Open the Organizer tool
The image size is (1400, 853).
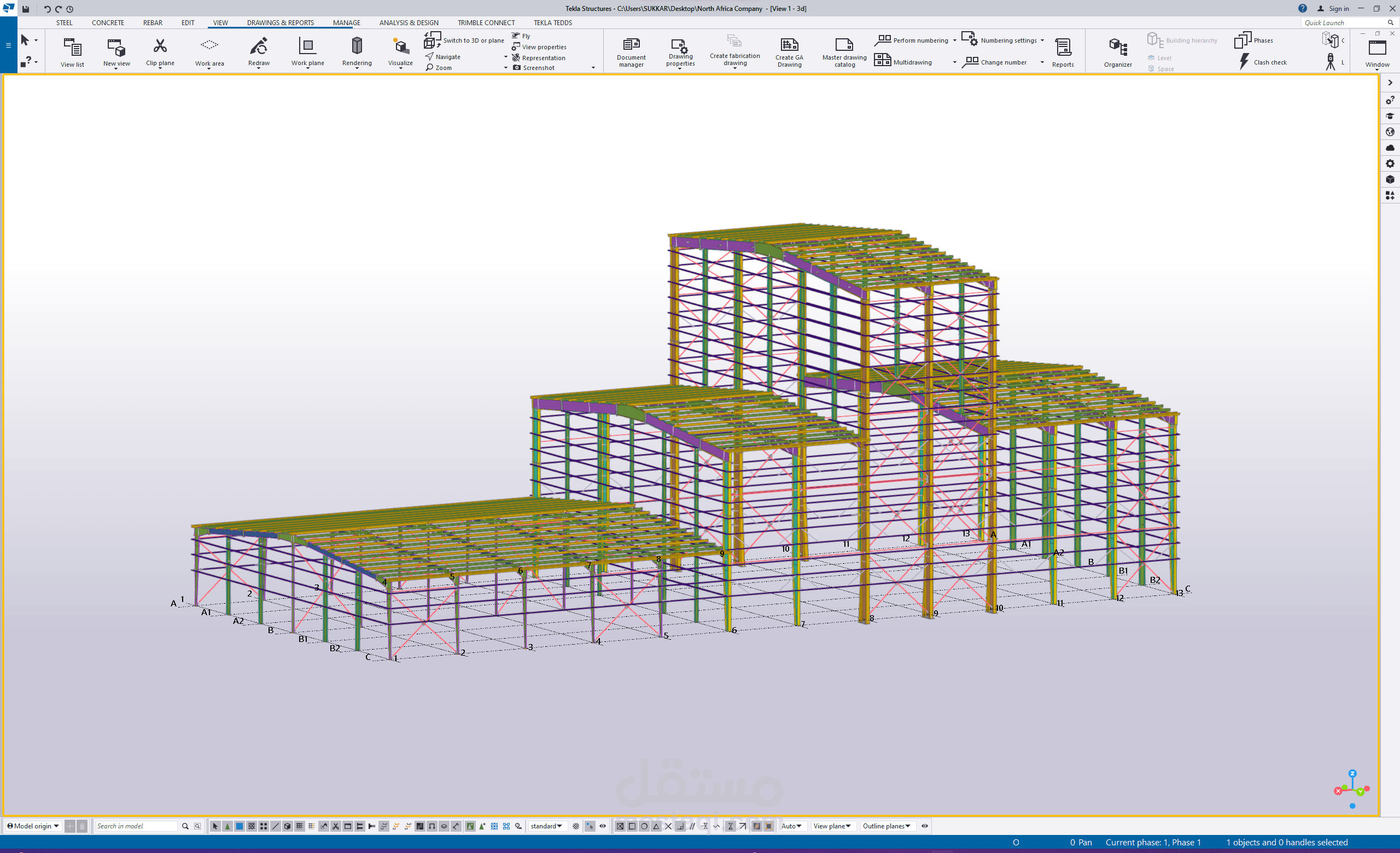[x=1117, y=47]
